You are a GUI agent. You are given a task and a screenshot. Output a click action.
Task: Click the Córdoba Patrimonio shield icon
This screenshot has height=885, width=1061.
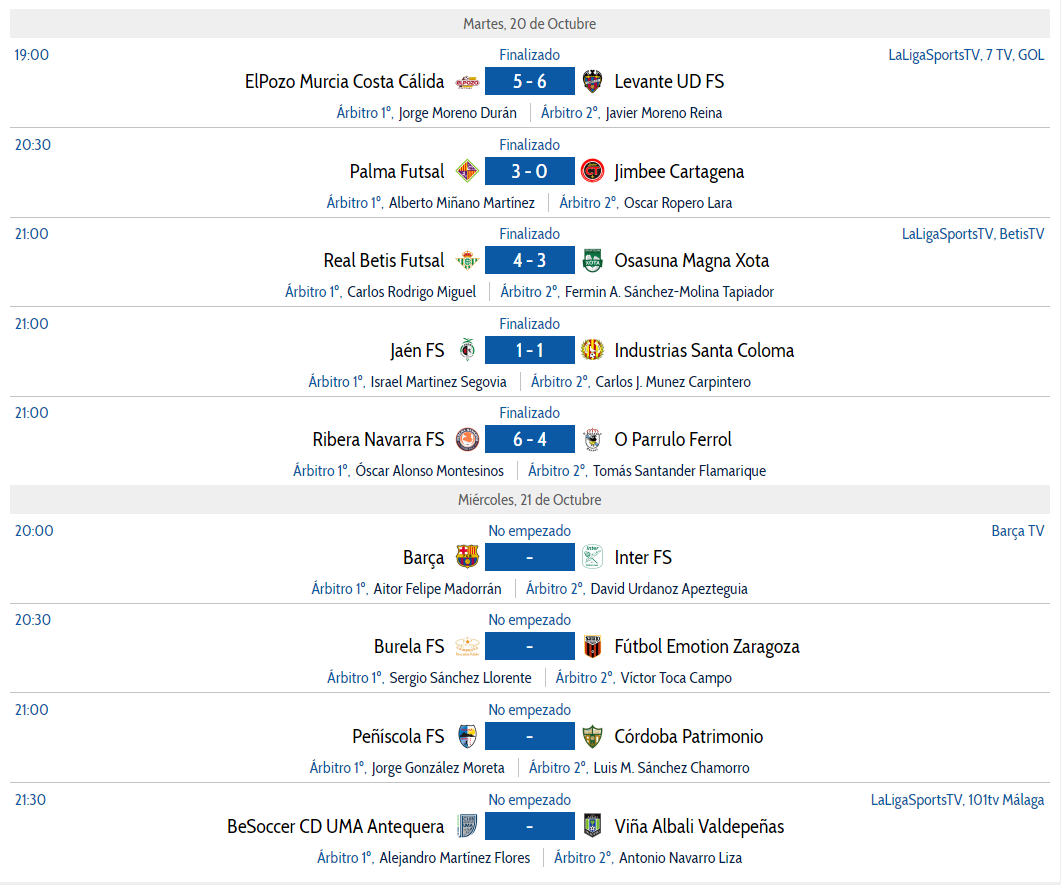tap(592, 736)
